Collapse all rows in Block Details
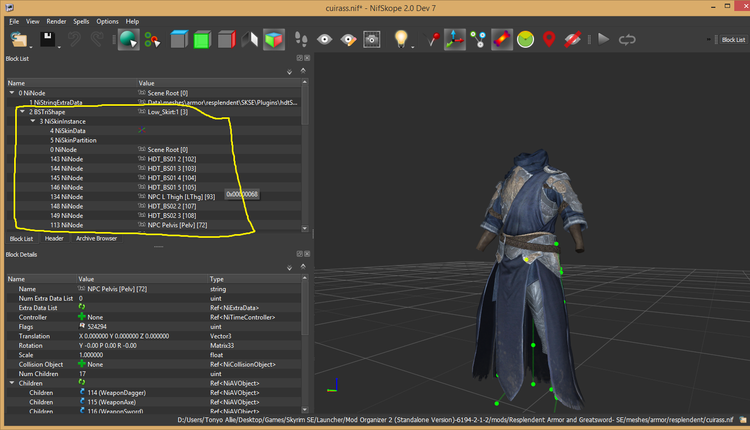 (x=303, y=266)
